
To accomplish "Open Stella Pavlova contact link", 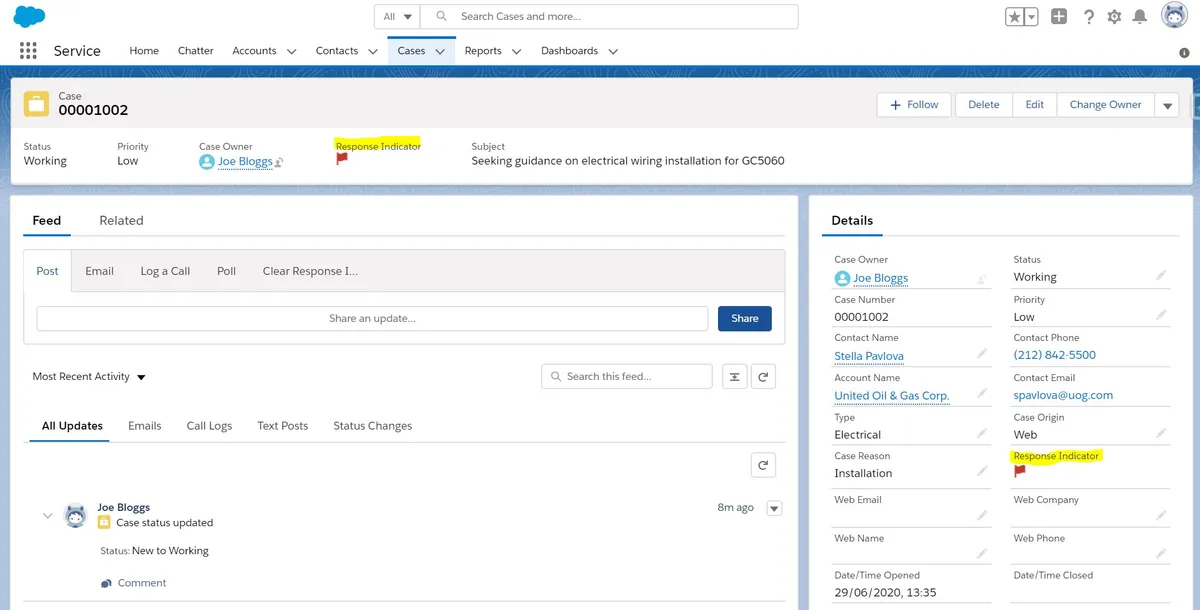I will (x=869, y=356).
